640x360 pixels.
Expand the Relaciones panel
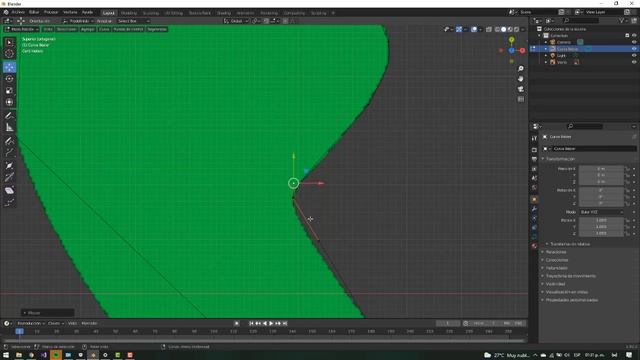click(556, 252)
